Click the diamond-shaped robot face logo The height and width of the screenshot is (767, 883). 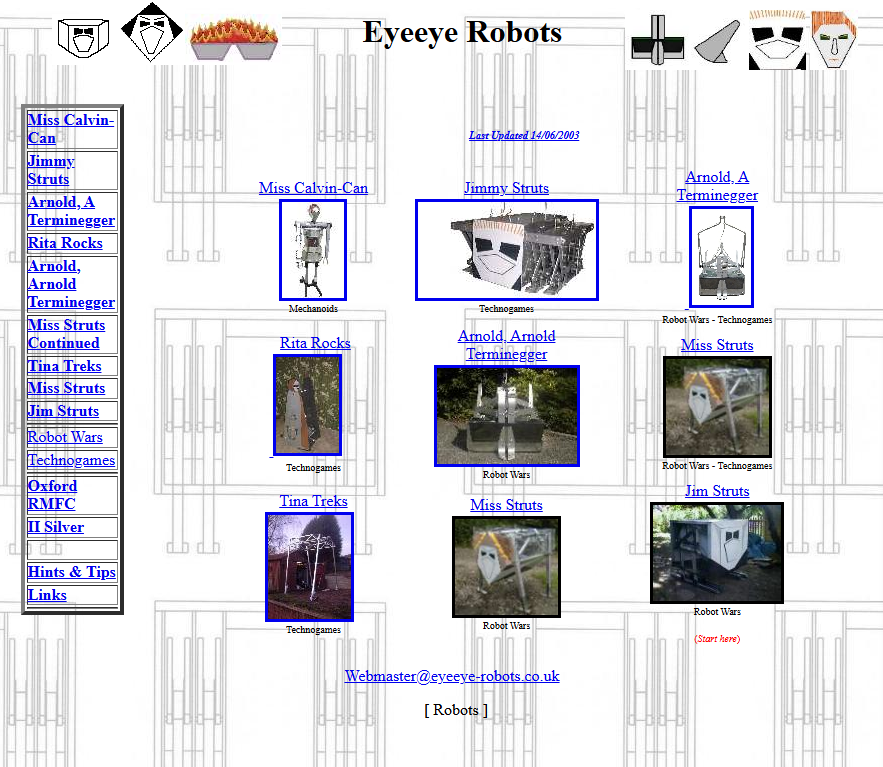tap(152, 32)
